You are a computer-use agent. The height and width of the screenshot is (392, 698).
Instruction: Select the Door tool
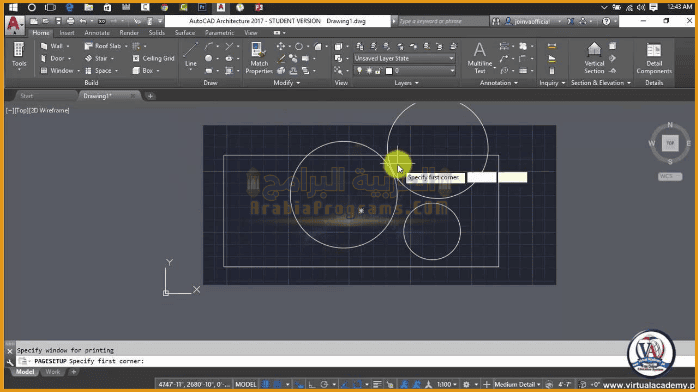click(52, 58)
